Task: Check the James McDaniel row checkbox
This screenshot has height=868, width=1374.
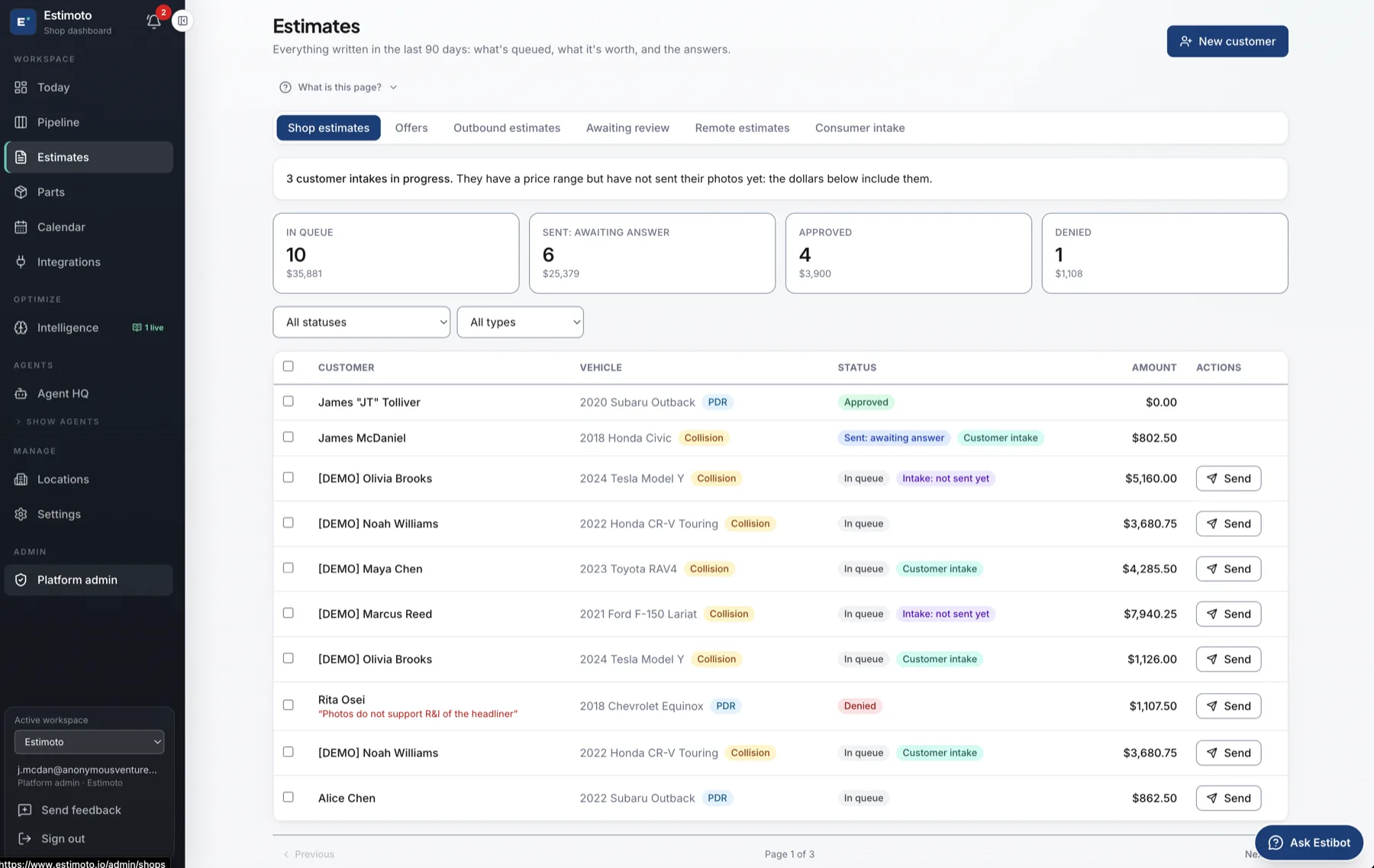Action: (289, 437)
